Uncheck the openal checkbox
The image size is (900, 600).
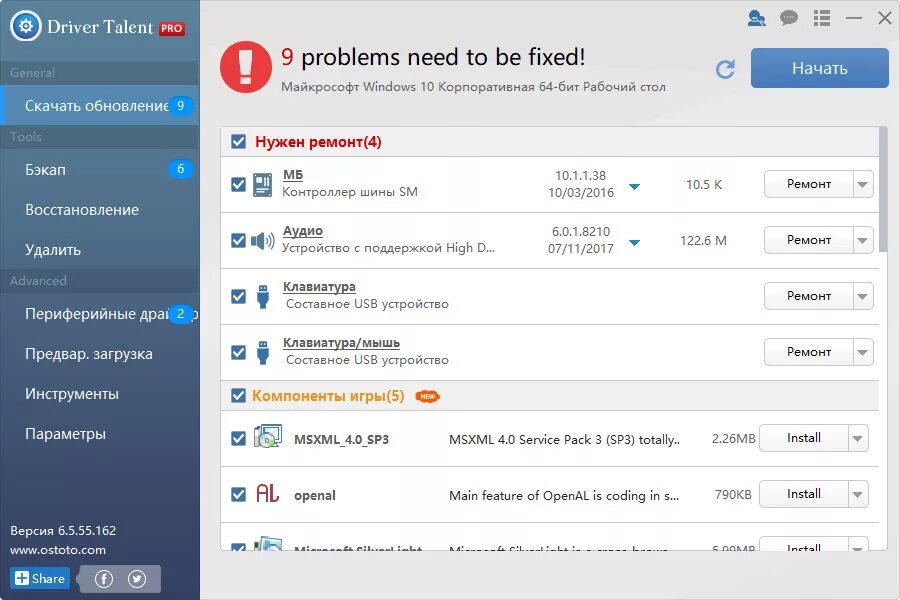pos(238,495)
